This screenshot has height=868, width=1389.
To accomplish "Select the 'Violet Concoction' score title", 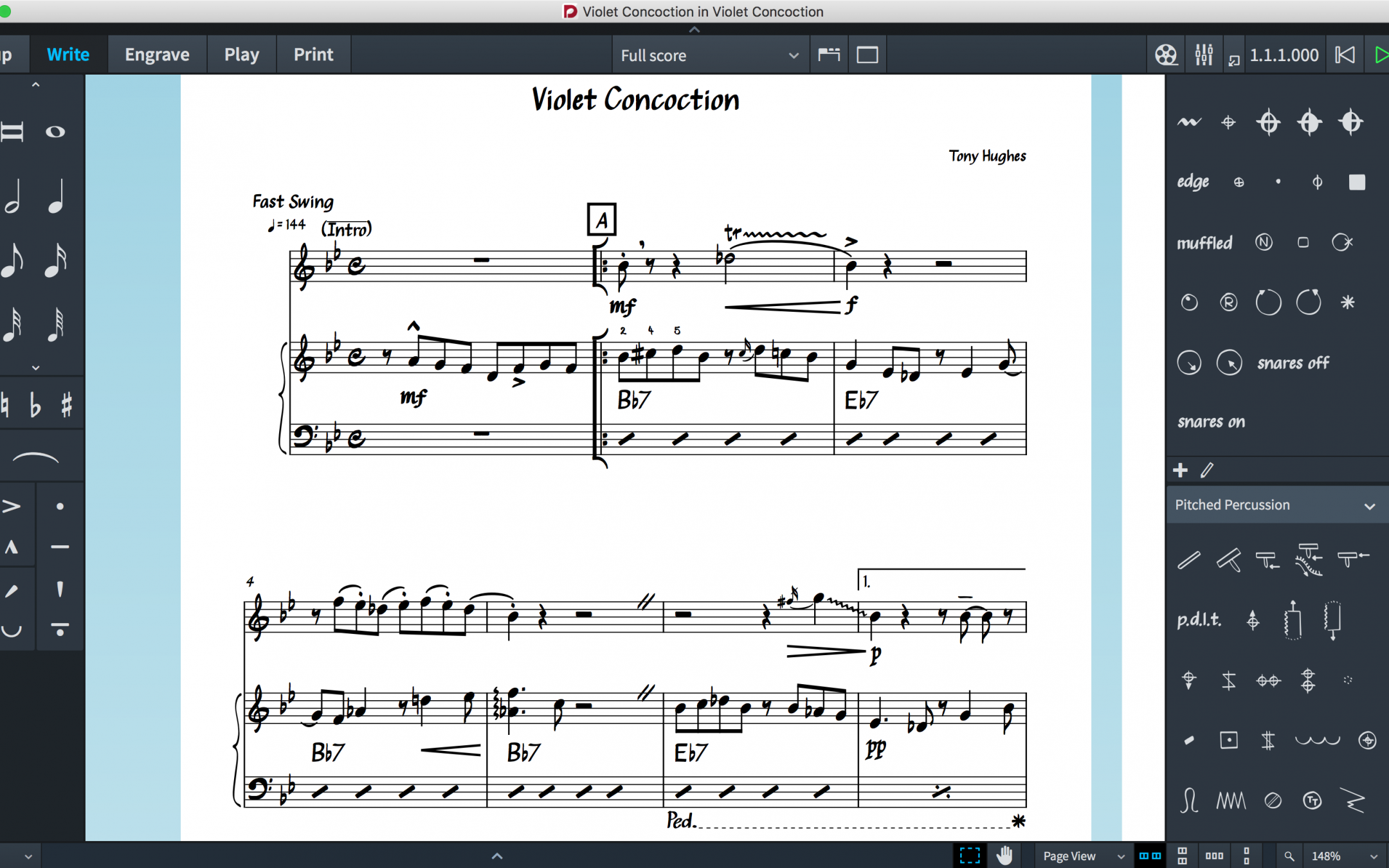I will click(635, 100).
